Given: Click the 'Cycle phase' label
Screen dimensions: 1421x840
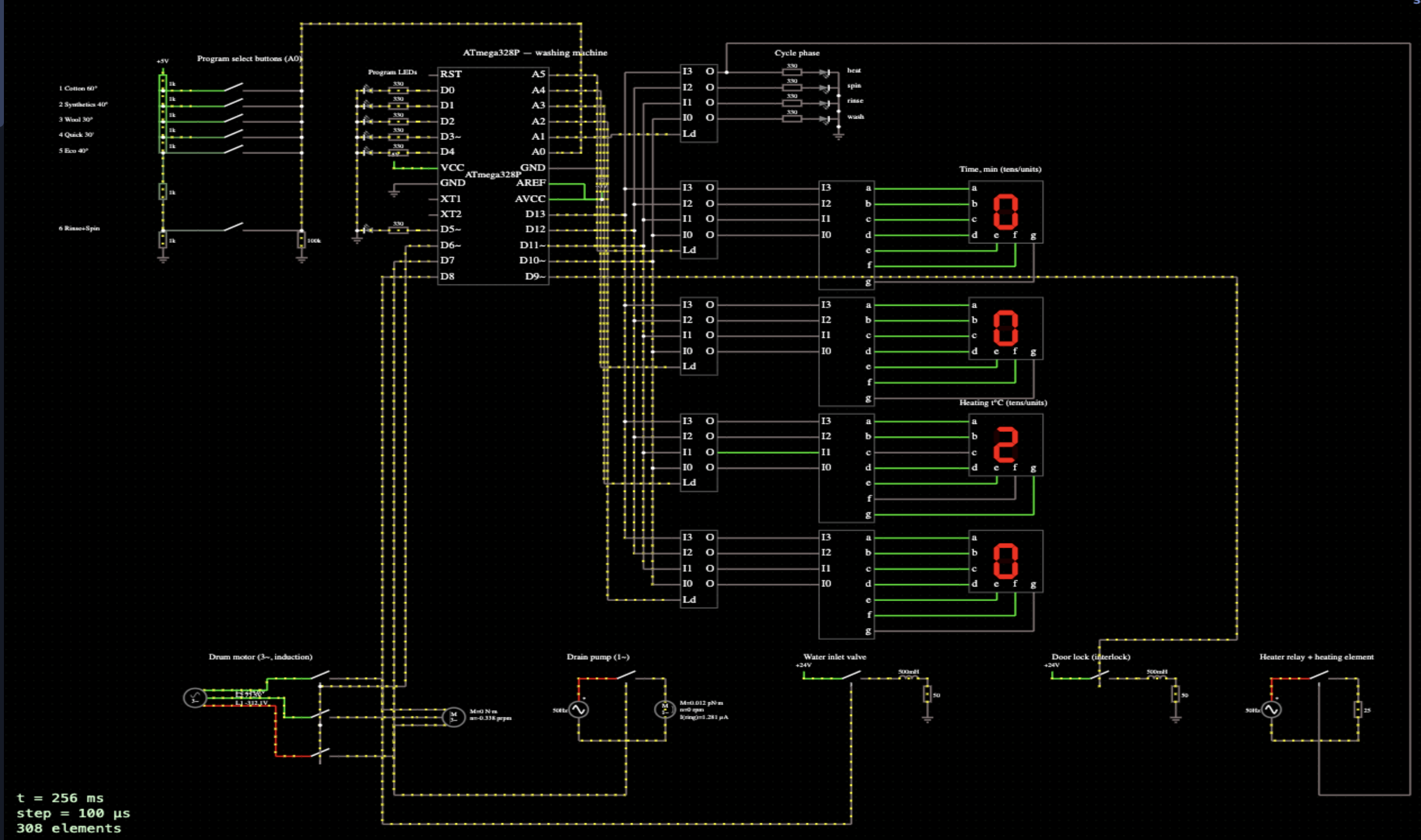Looking at the screenshot, I should click(797, 53).
